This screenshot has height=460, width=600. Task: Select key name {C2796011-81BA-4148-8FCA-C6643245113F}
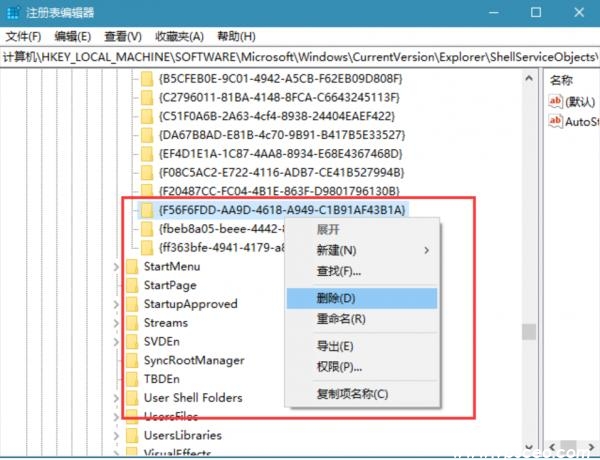tap(279, 98)
